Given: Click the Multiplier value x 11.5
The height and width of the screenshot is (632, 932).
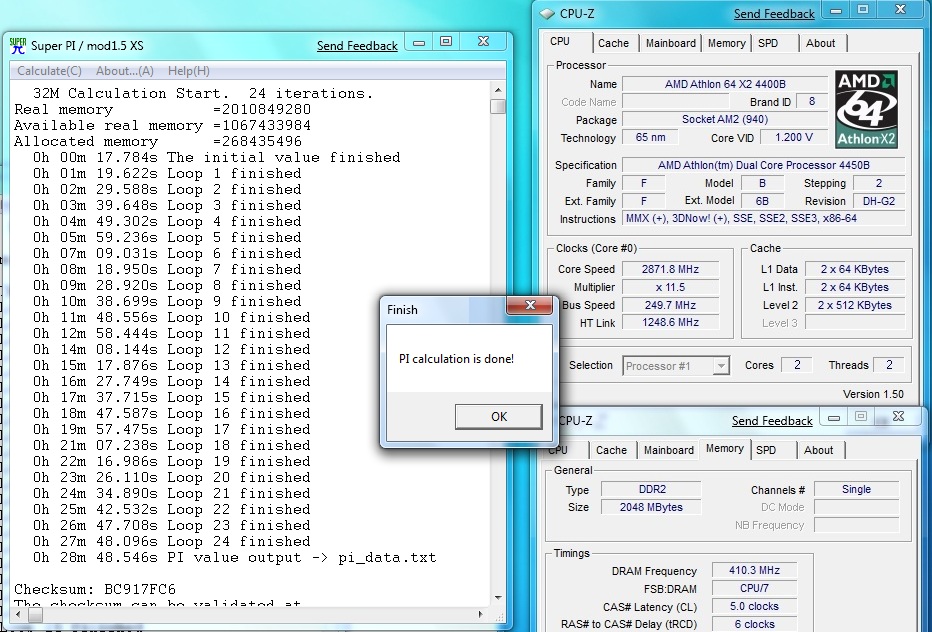Looking at the screenshot, I should [670, 287].
